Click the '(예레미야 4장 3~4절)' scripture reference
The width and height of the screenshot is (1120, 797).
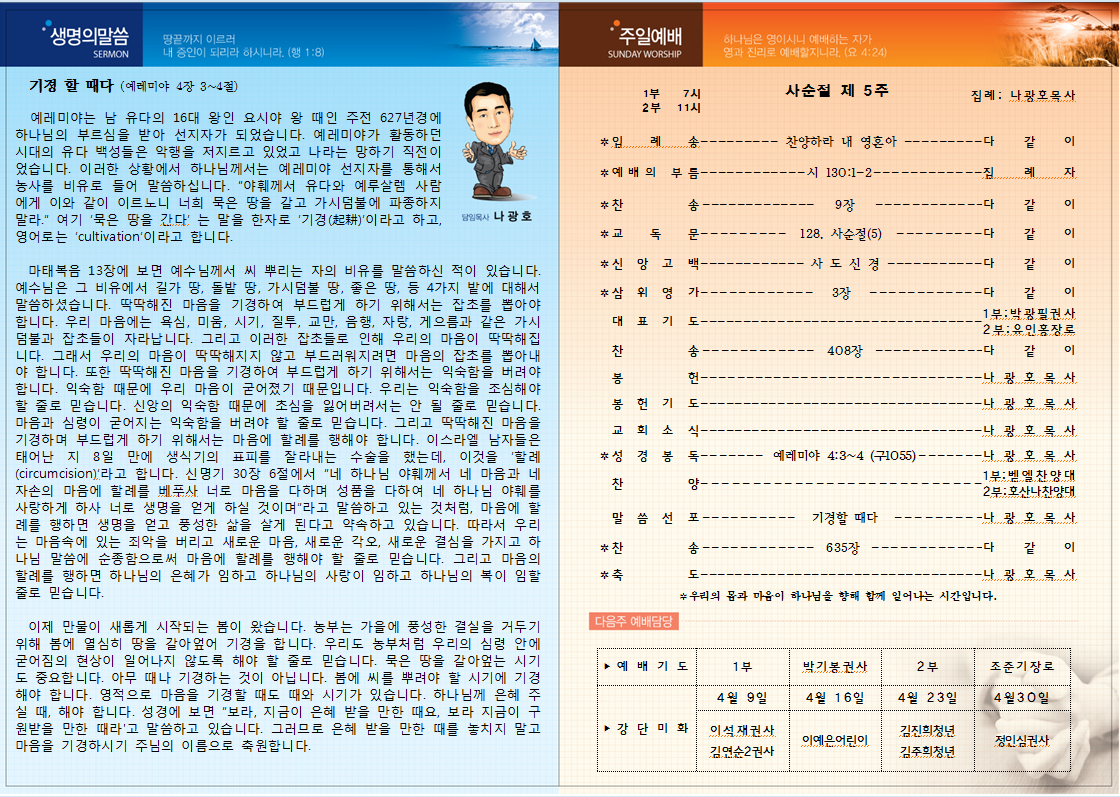click(179, 87)
